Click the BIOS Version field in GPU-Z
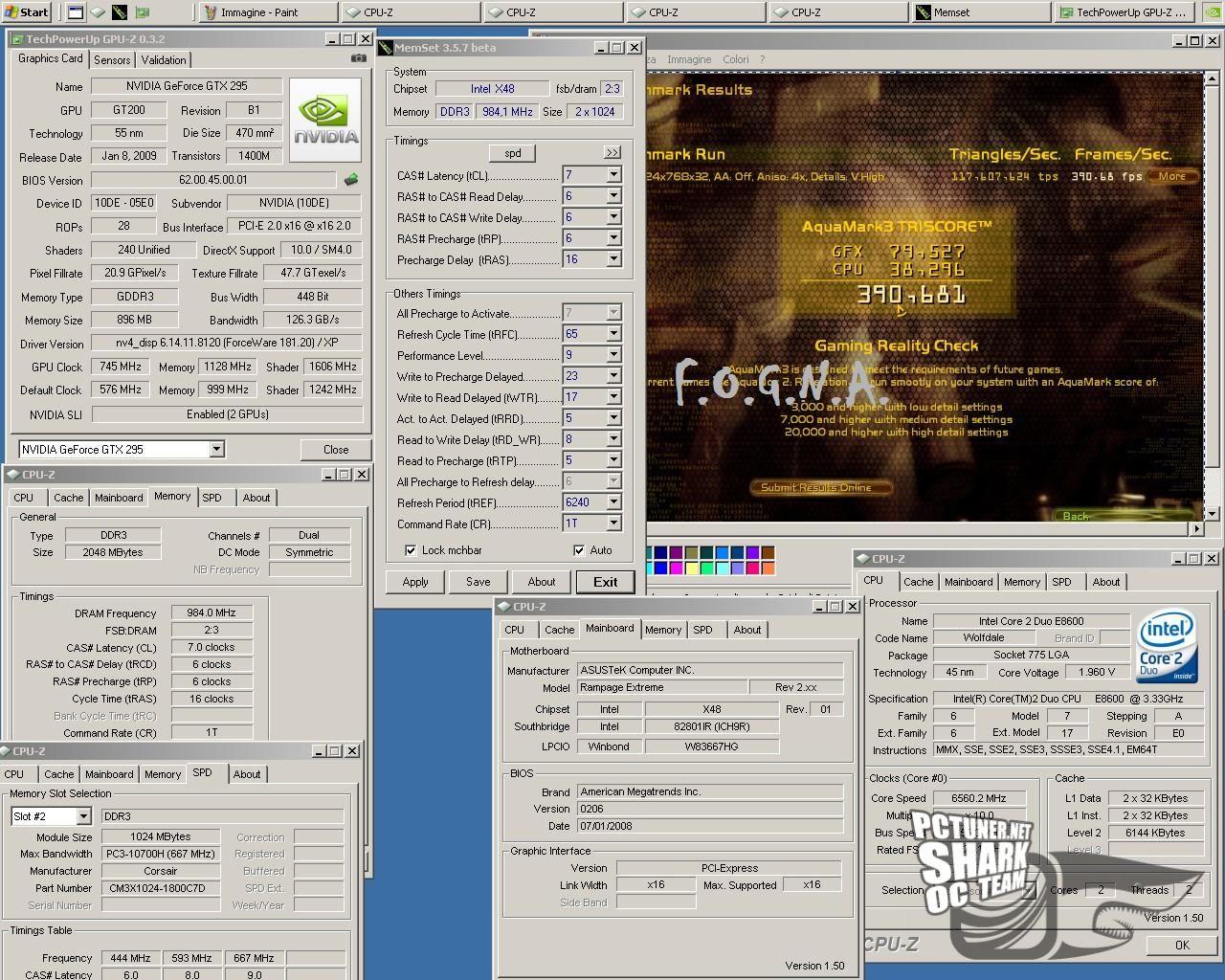This screenshot has width=1225, height=980. [x=213, y=180]
